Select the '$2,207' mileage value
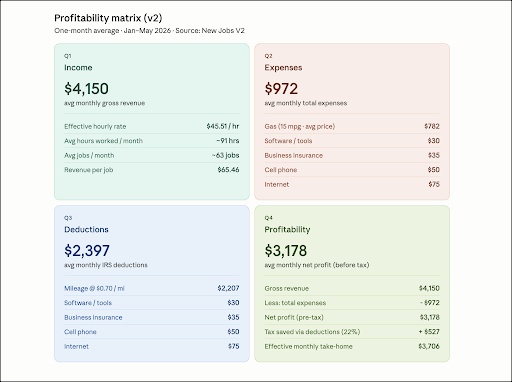 point(228,288)
